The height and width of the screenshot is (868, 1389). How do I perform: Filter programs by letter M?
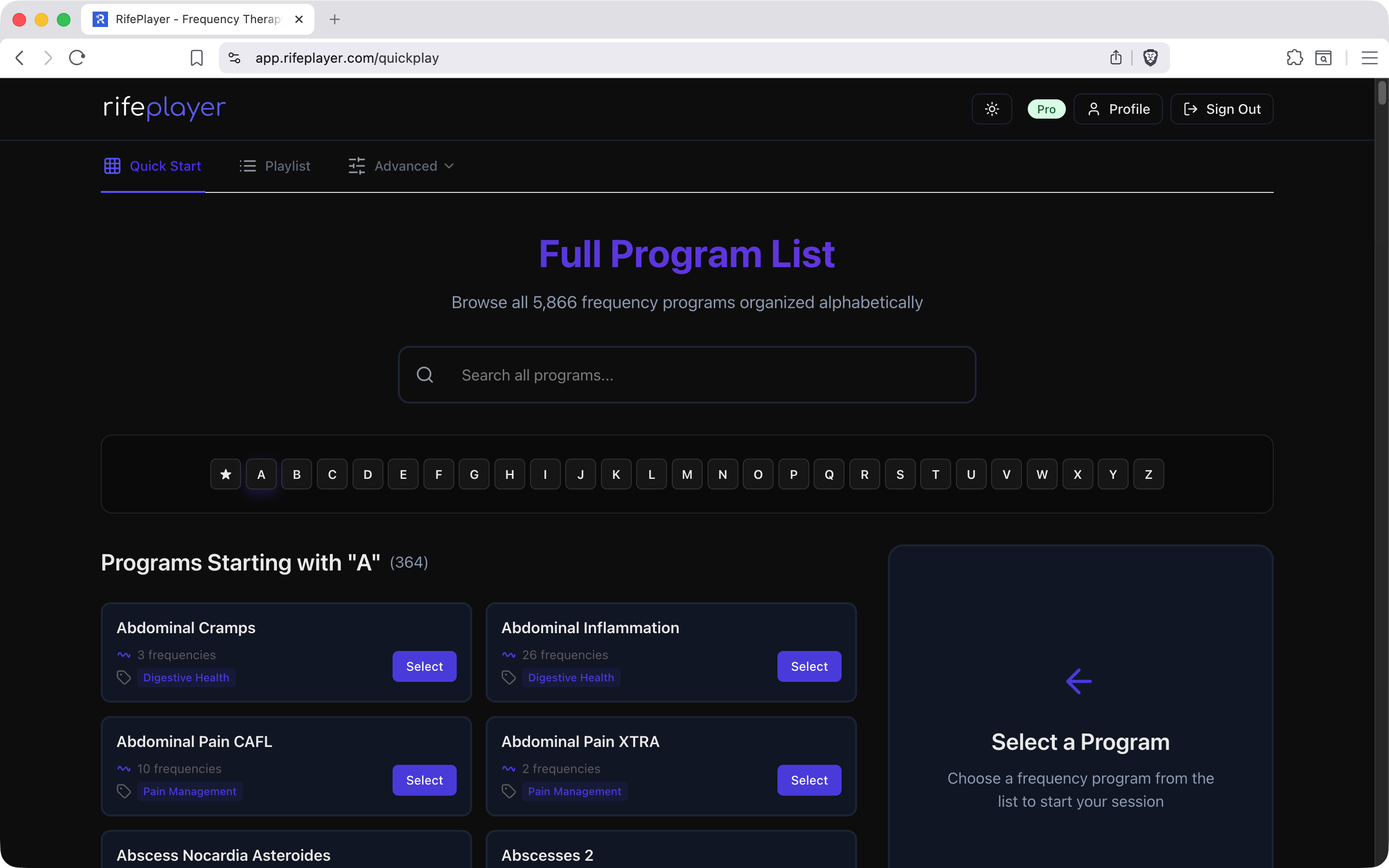pyautogui.click(x=687, y=474)
